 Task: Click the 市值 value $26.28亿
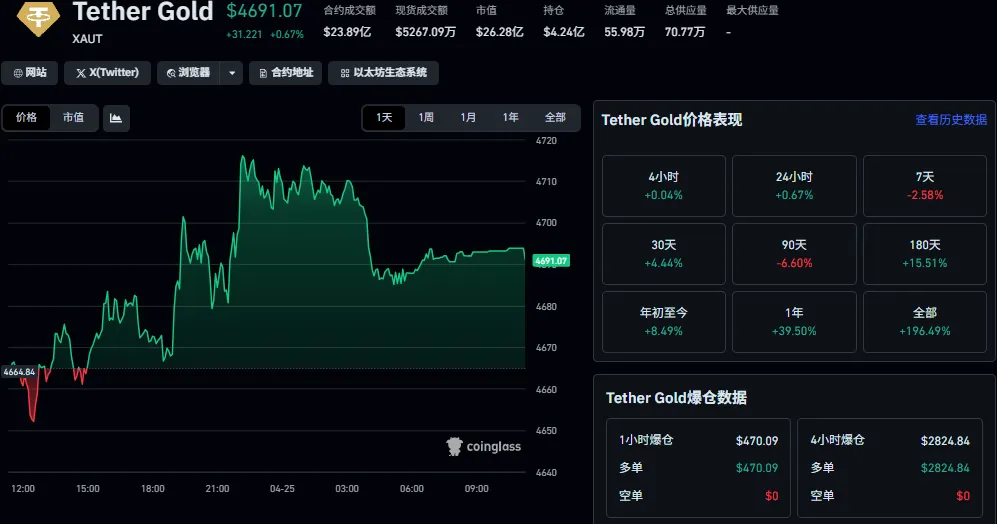coord(500,32)
